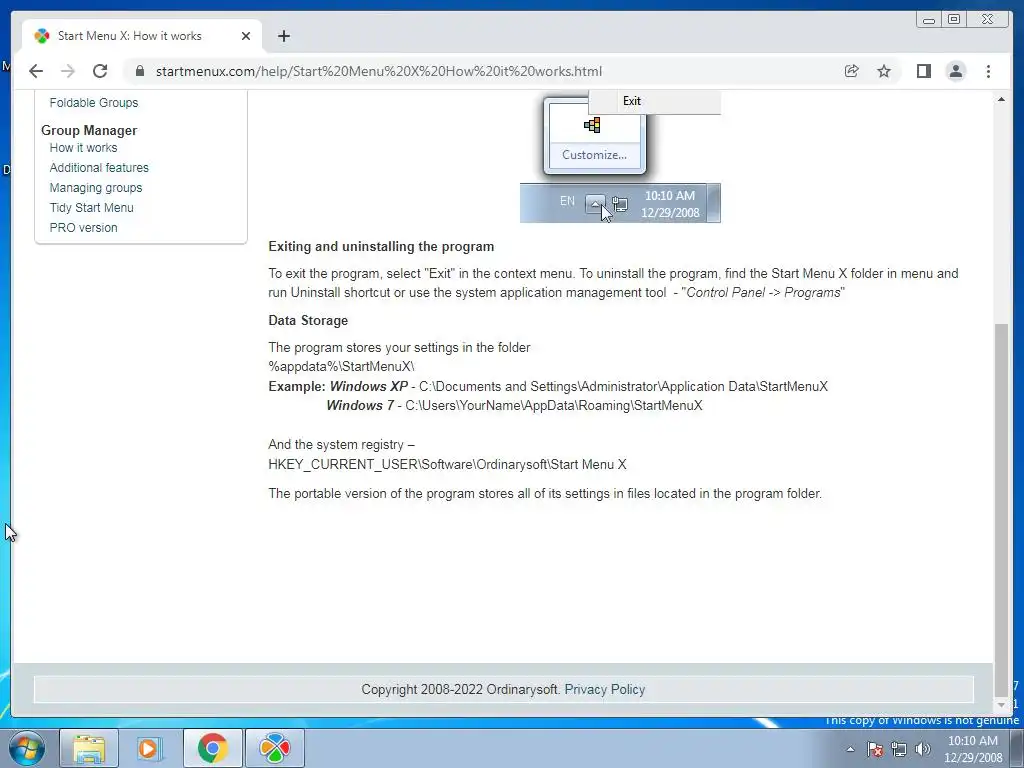Open Action Center flag icon
The width and height of the screenshot is (1024, 768).
tap(875, 749)
